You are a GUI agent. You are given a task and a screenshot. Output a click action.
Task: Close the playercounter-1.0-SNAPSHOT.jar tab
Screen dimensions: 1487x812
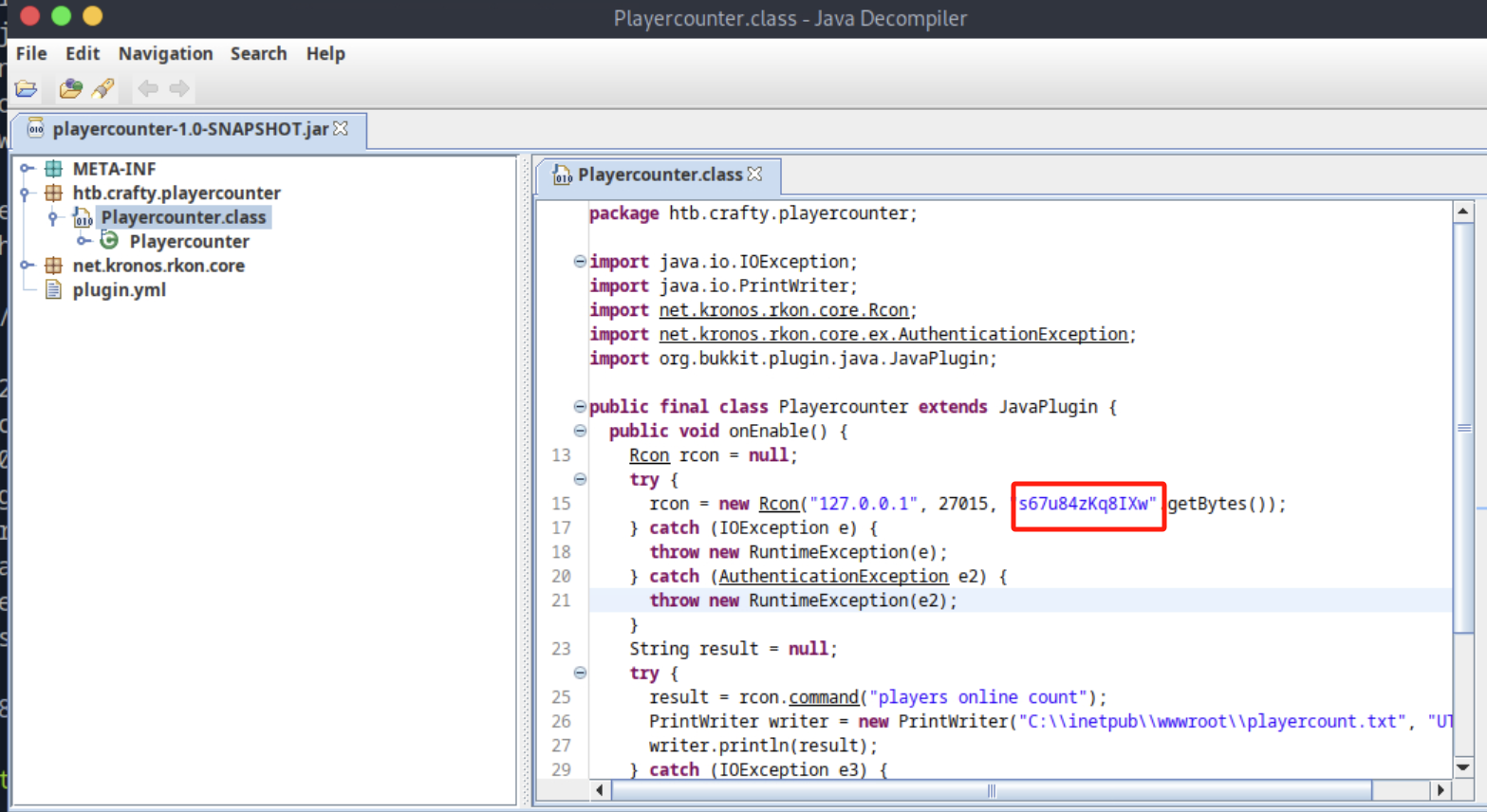[342, 128]
